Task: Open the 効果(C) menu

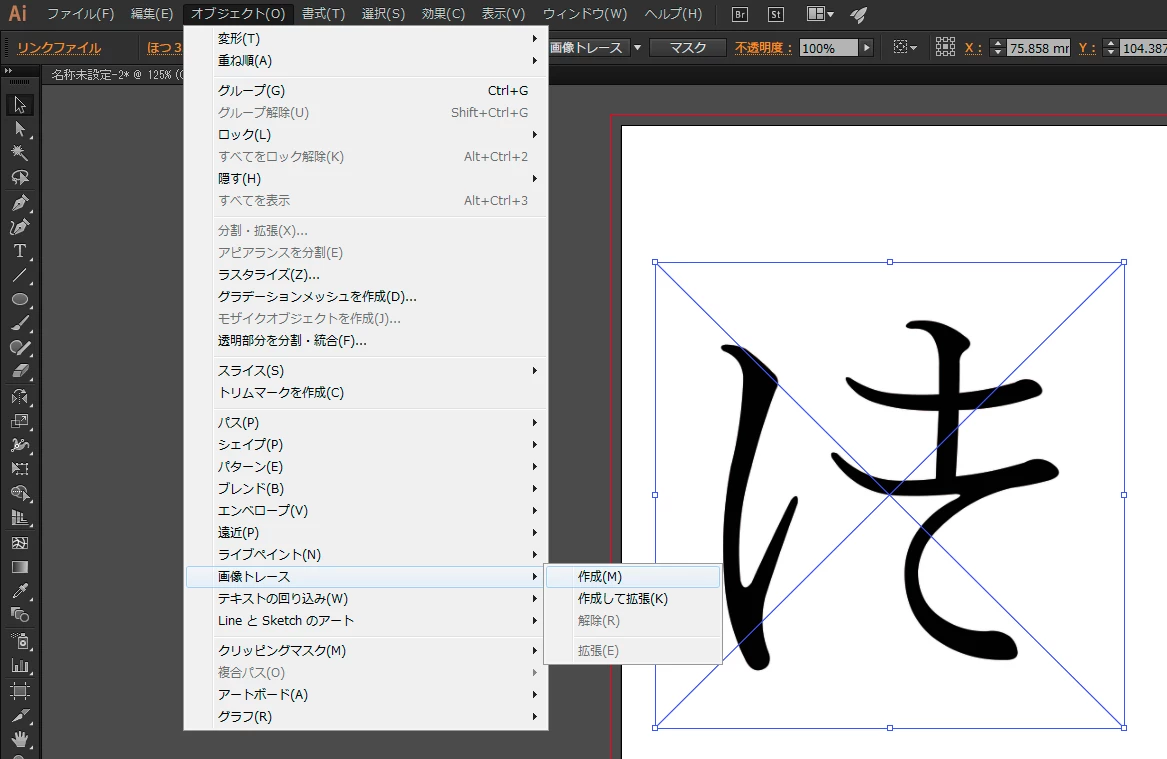Action: tap(443, 14)
